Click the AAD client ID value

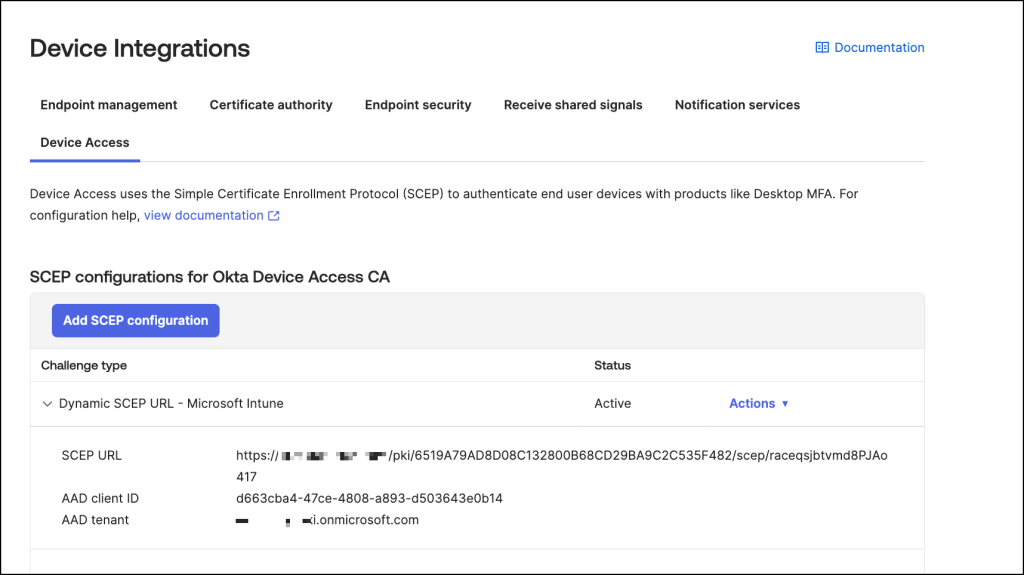click(369, 498)
